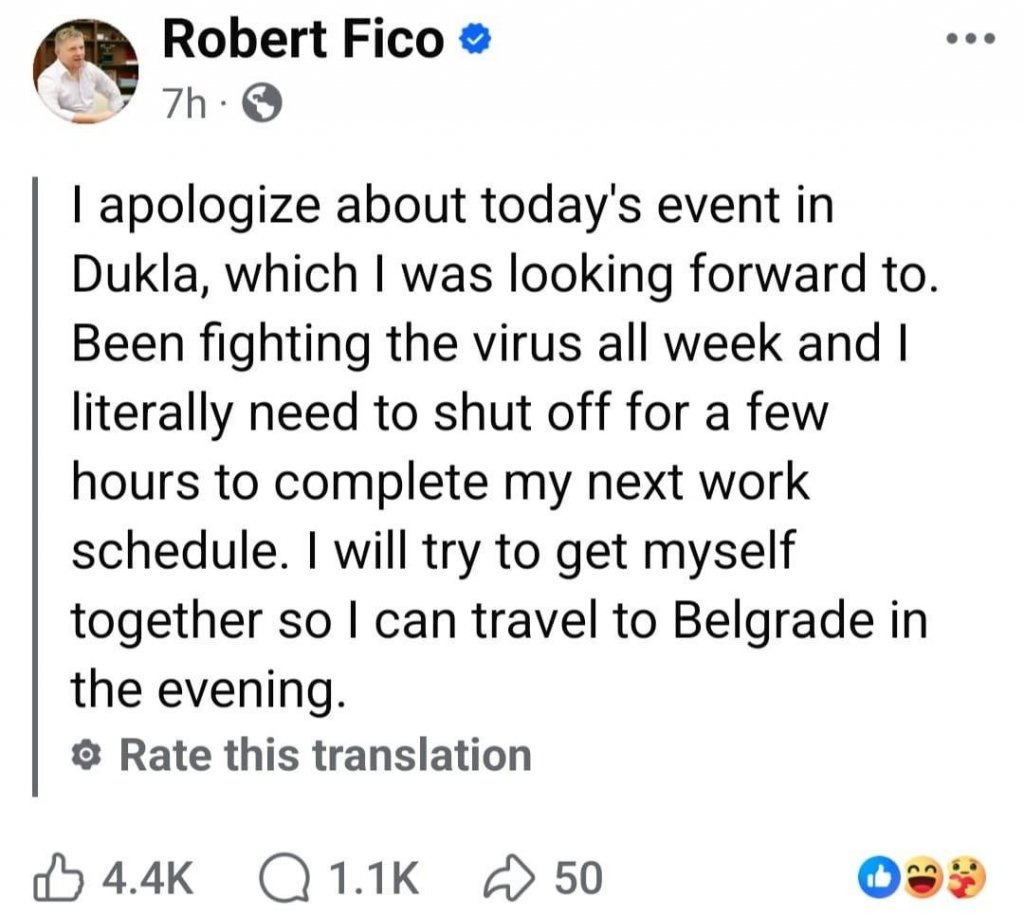The height and width of the screenshot is (917, 1024).
Task: Click the Care hugging-heart reaction emoji
Action: (964, 878)
